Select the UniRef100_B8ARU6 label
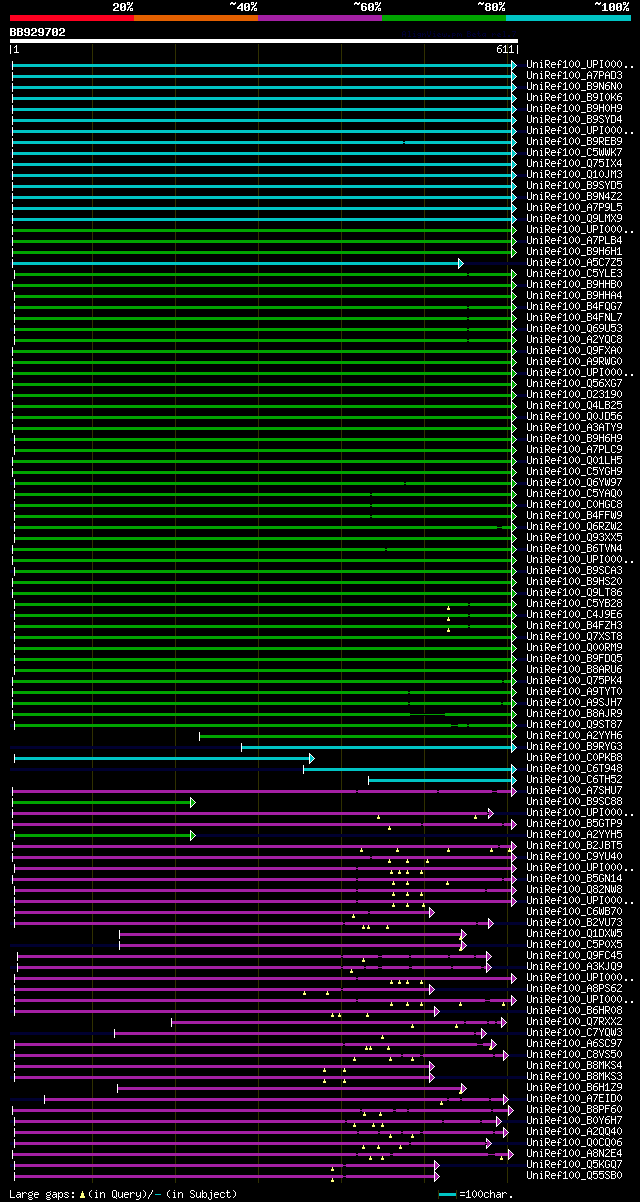This screenshot has width=640, height=1202. tap(575, 669)
